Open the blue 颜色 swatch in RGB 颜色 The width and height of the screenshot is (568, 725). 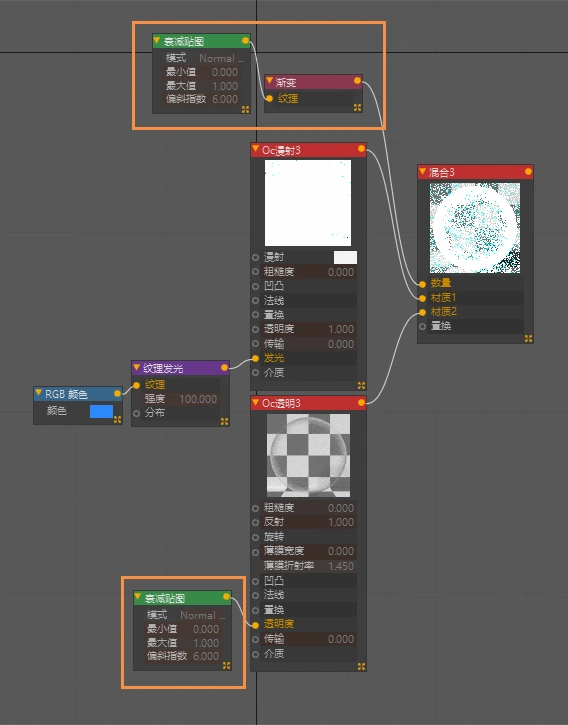[x=101, y=411]
